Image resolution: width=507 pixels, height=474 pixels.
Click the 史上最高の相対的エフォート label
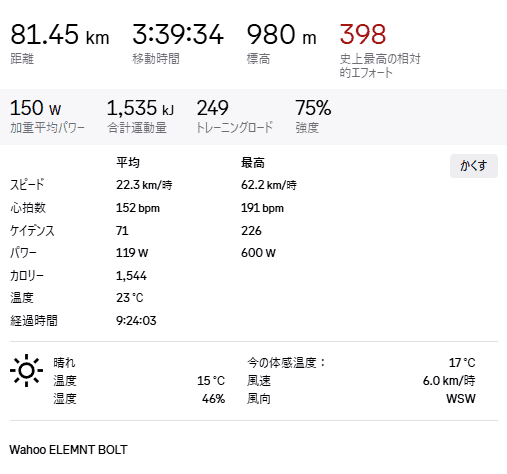[380, 66]
